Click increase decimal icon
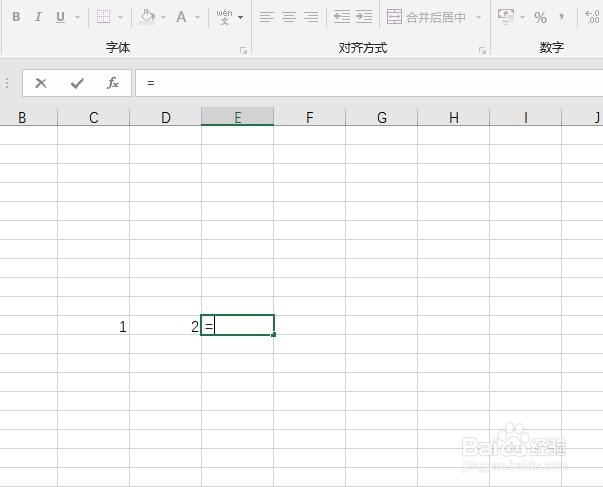The image size is (603, 487). click(592, 17)
